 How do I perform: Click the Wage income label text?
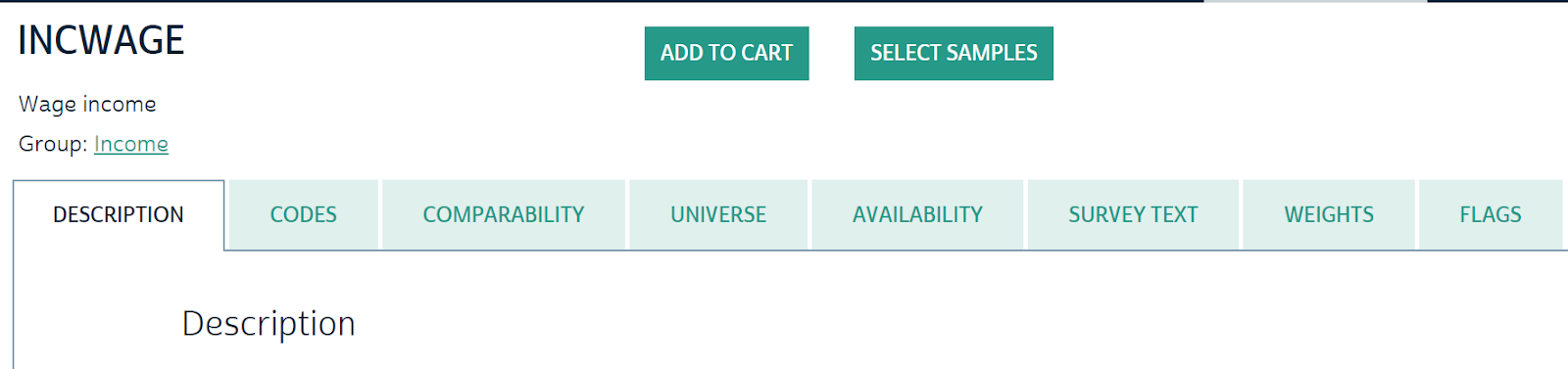pos(87,104)
